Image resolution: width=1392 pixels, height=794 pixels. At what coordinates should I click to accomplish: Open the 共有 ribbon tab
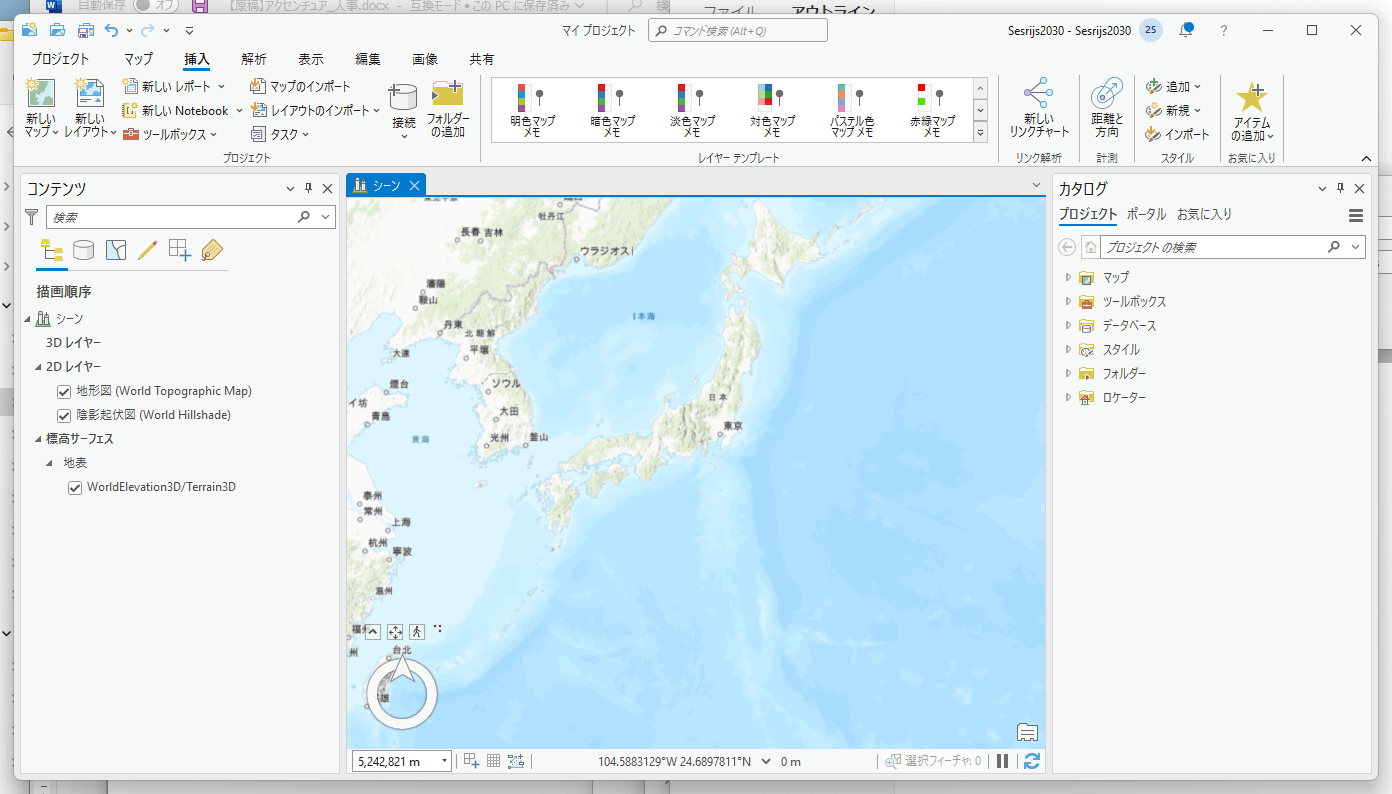point(482,59)
